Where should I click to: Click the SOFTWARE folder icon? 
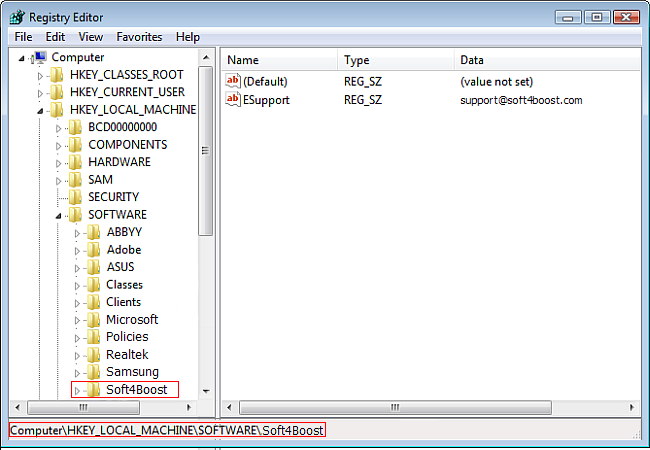(x=75, y=215)
